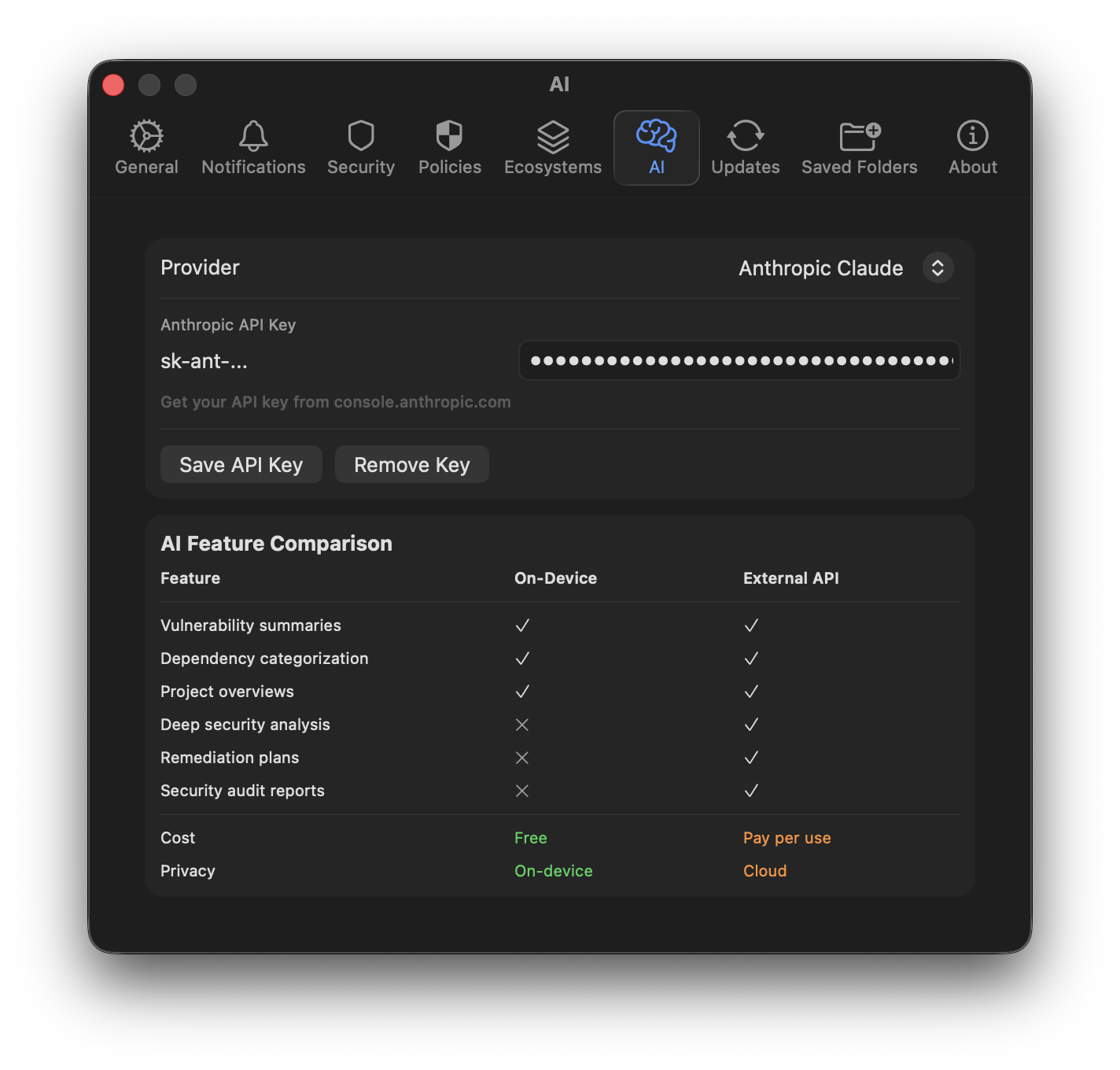Open the Updates refresh arrows icon
Image resolution: width=1120 pixels, height=1070 pixels.
click(x=745, y=136)
